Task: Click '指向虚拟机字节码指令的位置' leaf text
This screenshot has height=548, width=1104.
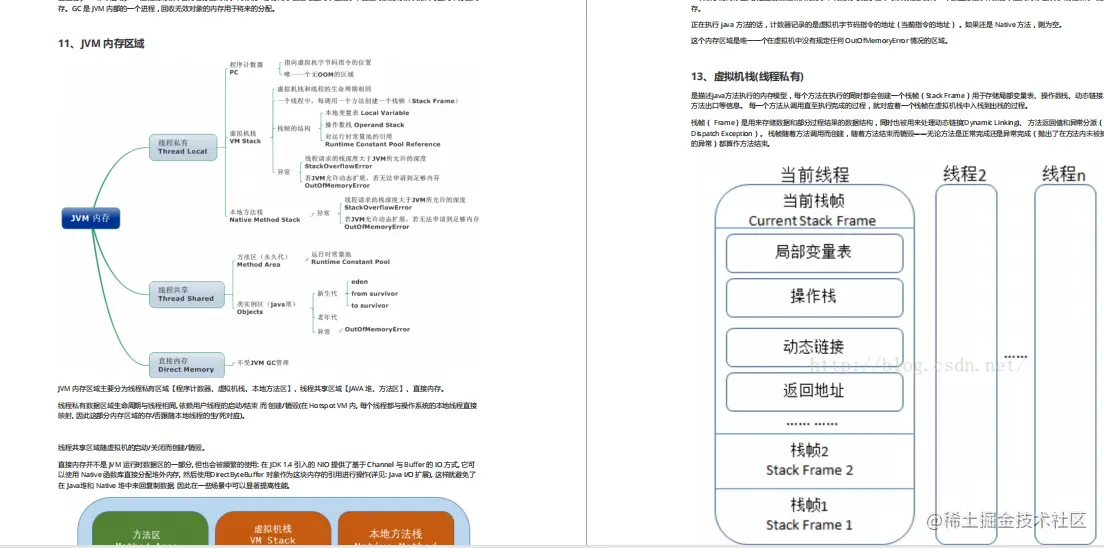Action: (327, 62)
